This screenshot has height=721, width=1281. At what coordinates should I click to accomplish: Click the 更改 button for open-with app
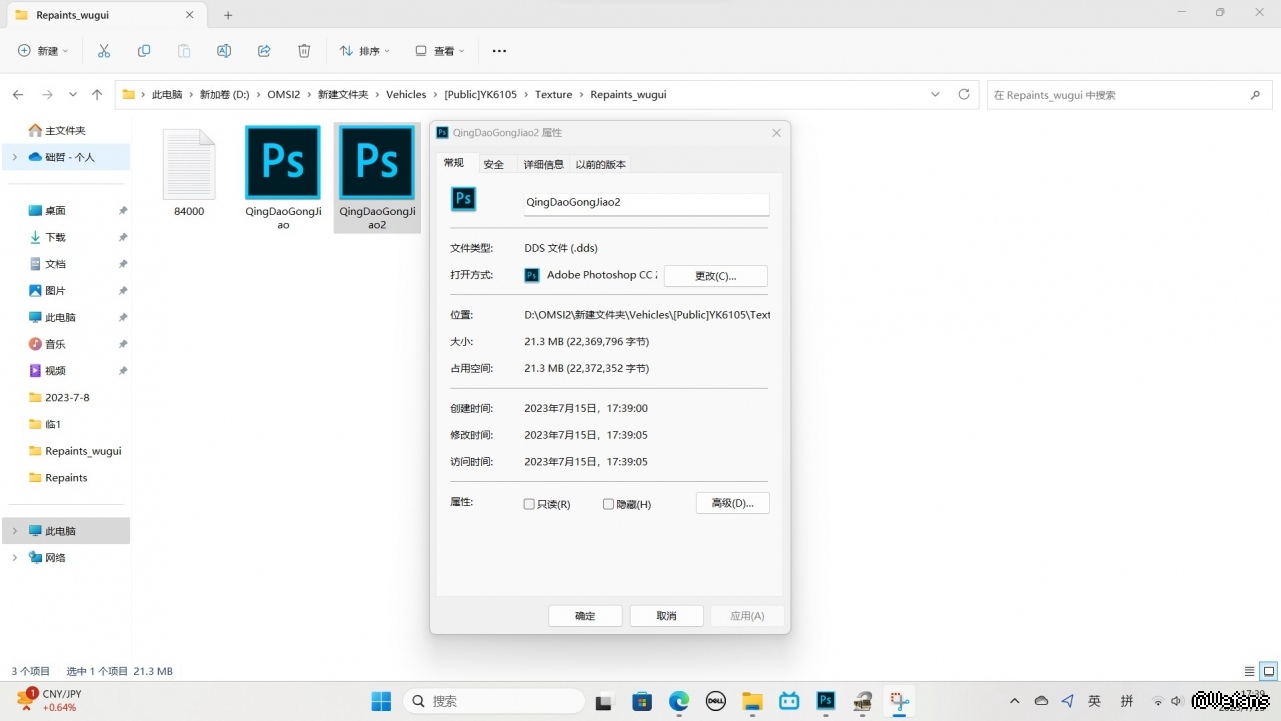pos(715,276)
